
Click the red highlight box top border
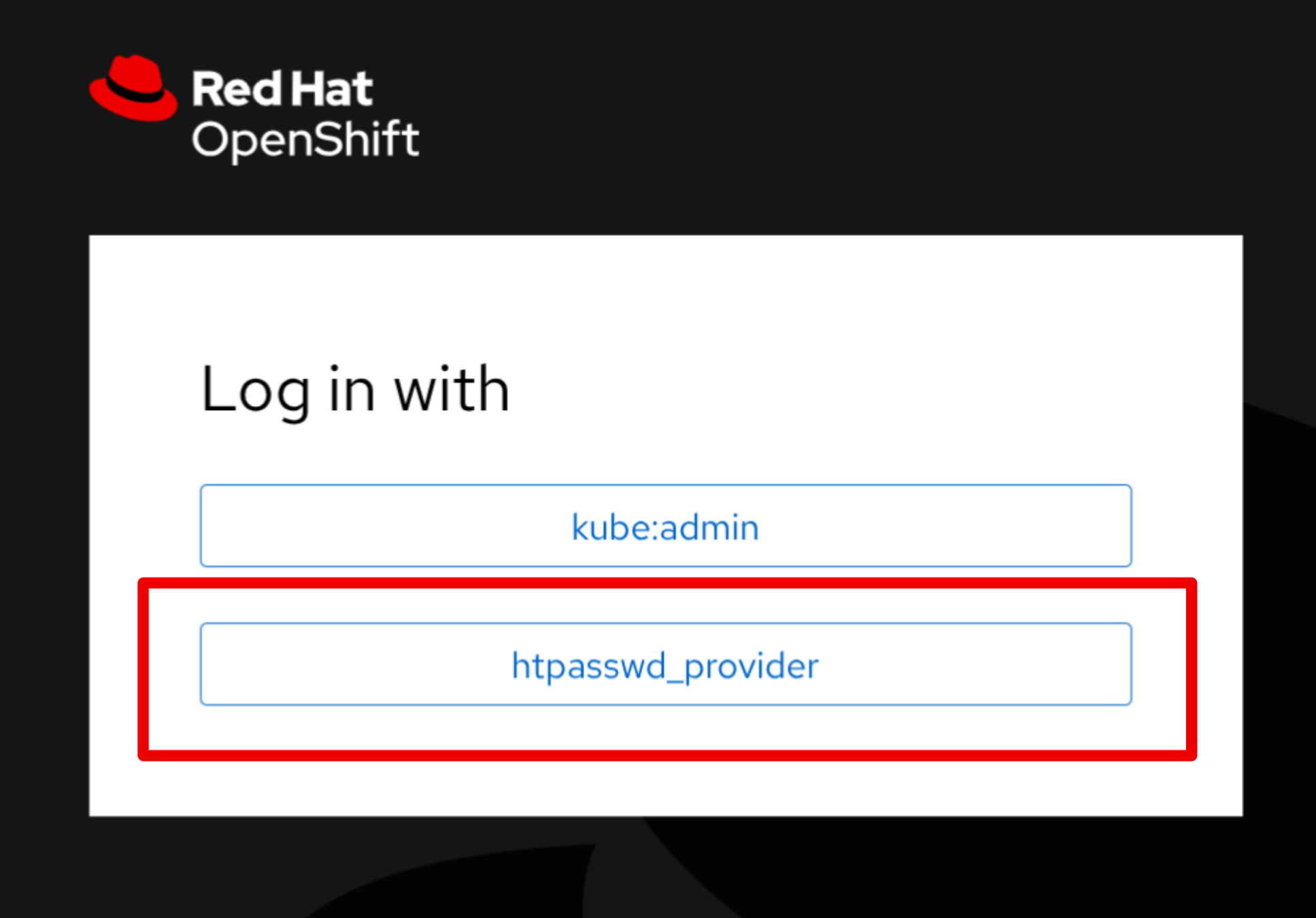(667, 583)
